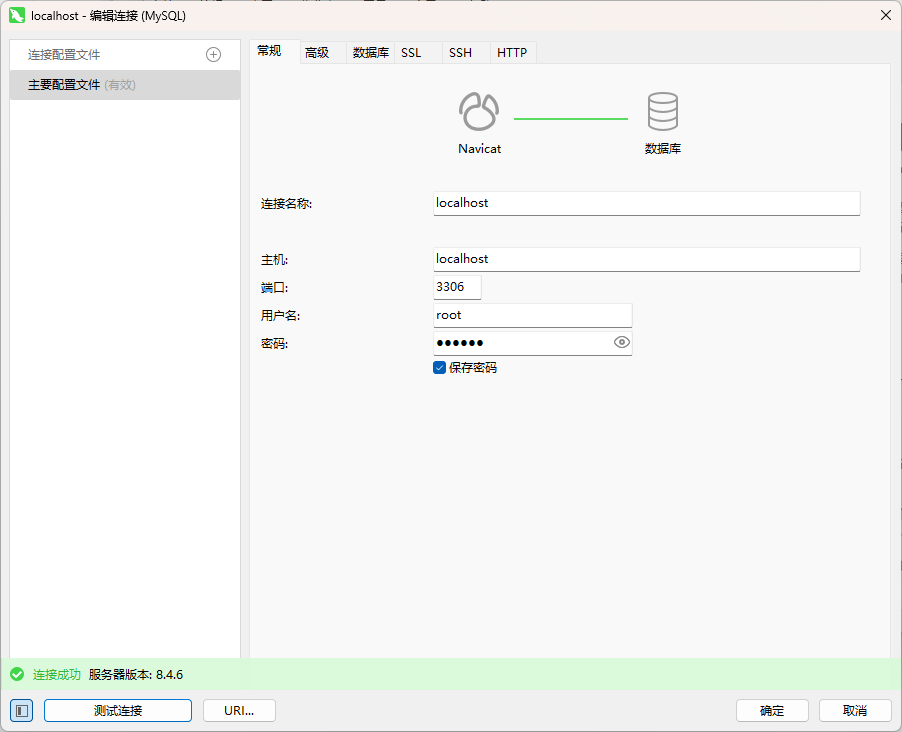
Task: Click the 主机 input field
Action: click(647, 259)
